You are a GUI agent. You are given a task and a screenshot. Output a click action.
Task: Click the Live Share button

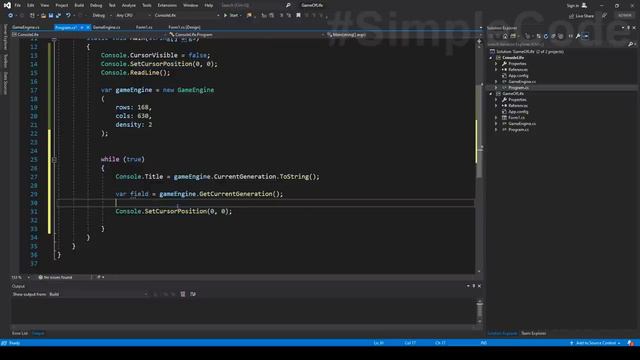tap(581, 16)
